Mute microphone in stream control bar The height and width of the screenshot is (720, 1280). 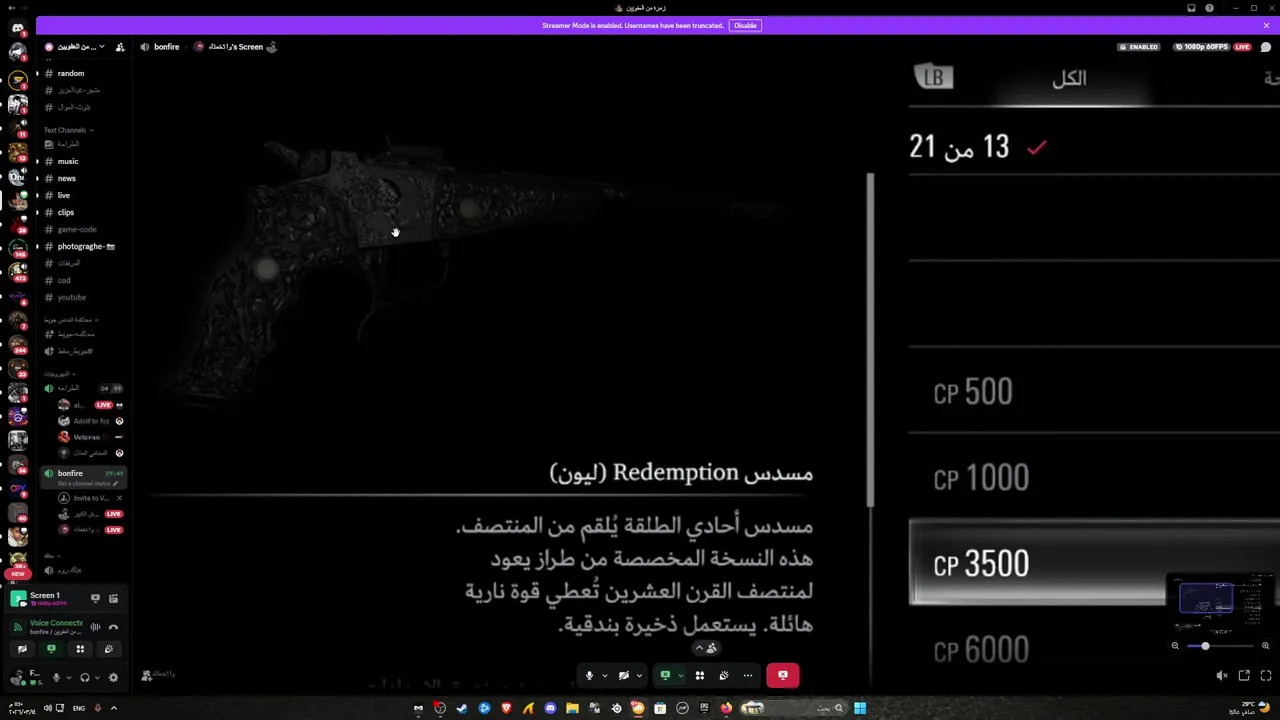(589, 675)
